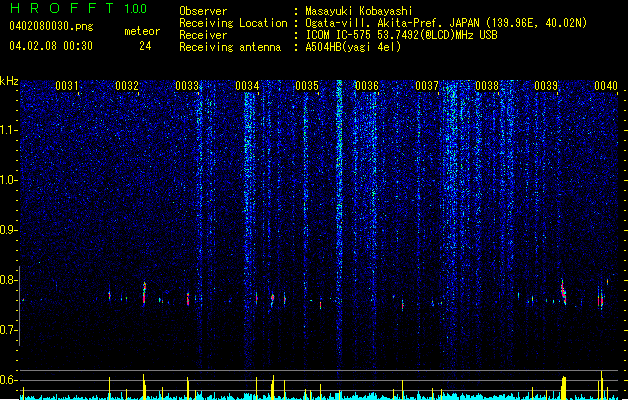Click the time marker 0034

247,86
